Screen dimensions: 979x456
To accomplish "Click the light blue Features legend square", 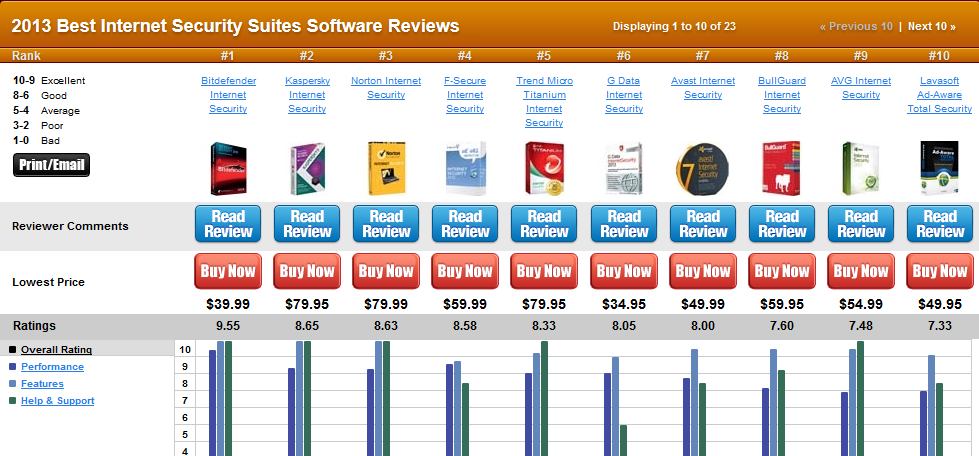I will point(12,384).
